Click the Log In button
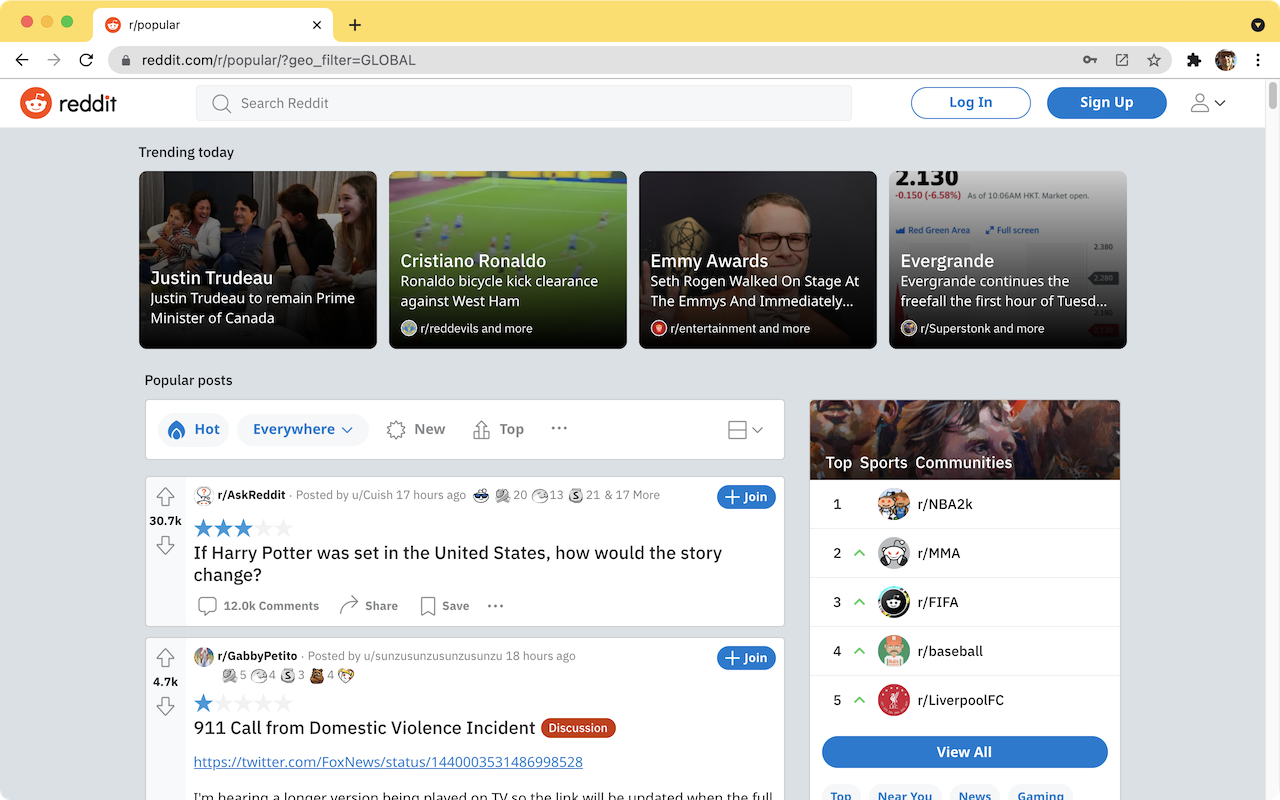The image size is (1280, 800). [x=970, y=103]
